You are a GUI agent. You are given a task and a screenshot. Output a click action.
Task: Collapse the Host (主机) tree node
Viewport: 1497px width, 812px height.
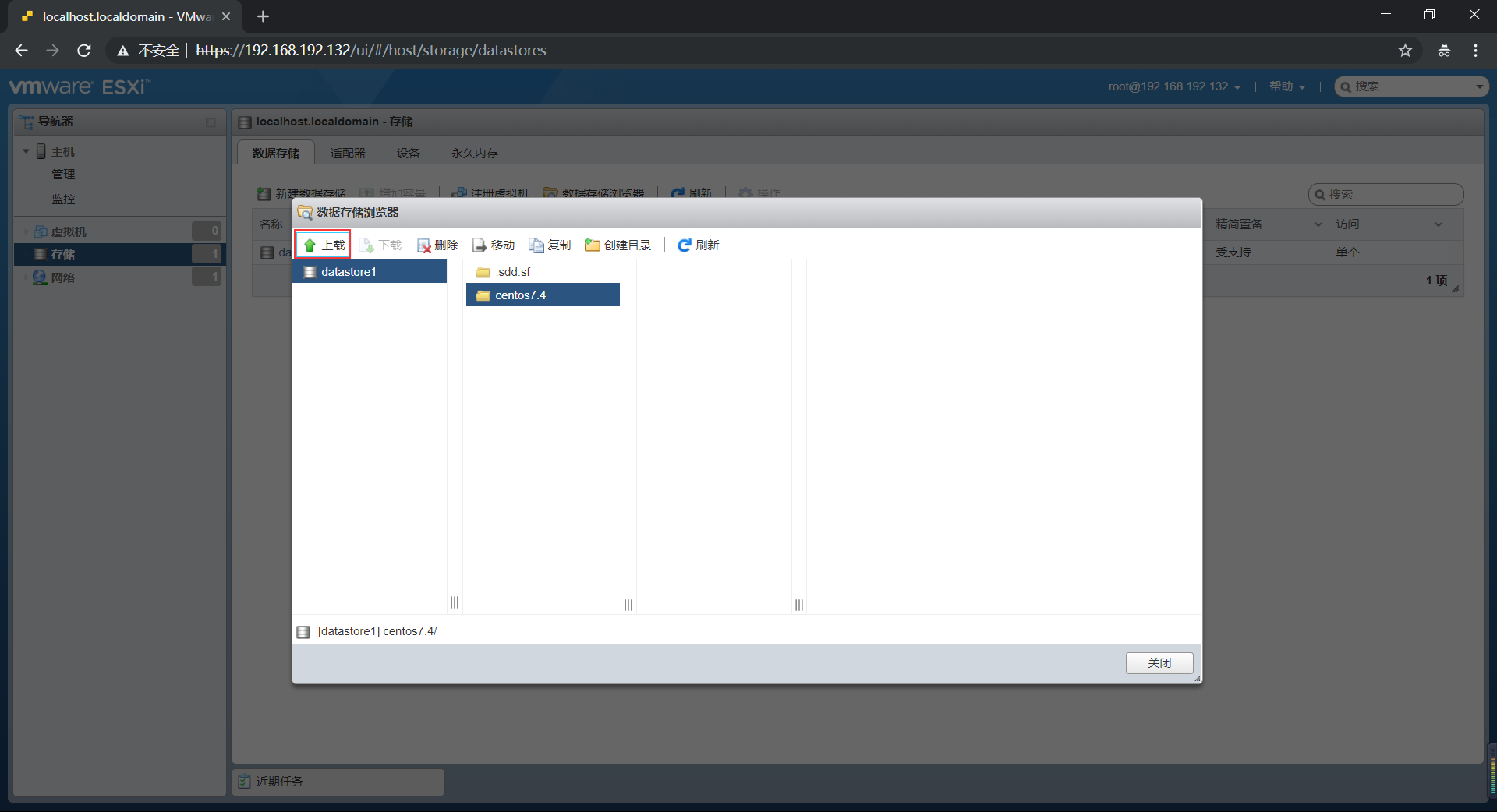tap(26, 151)
